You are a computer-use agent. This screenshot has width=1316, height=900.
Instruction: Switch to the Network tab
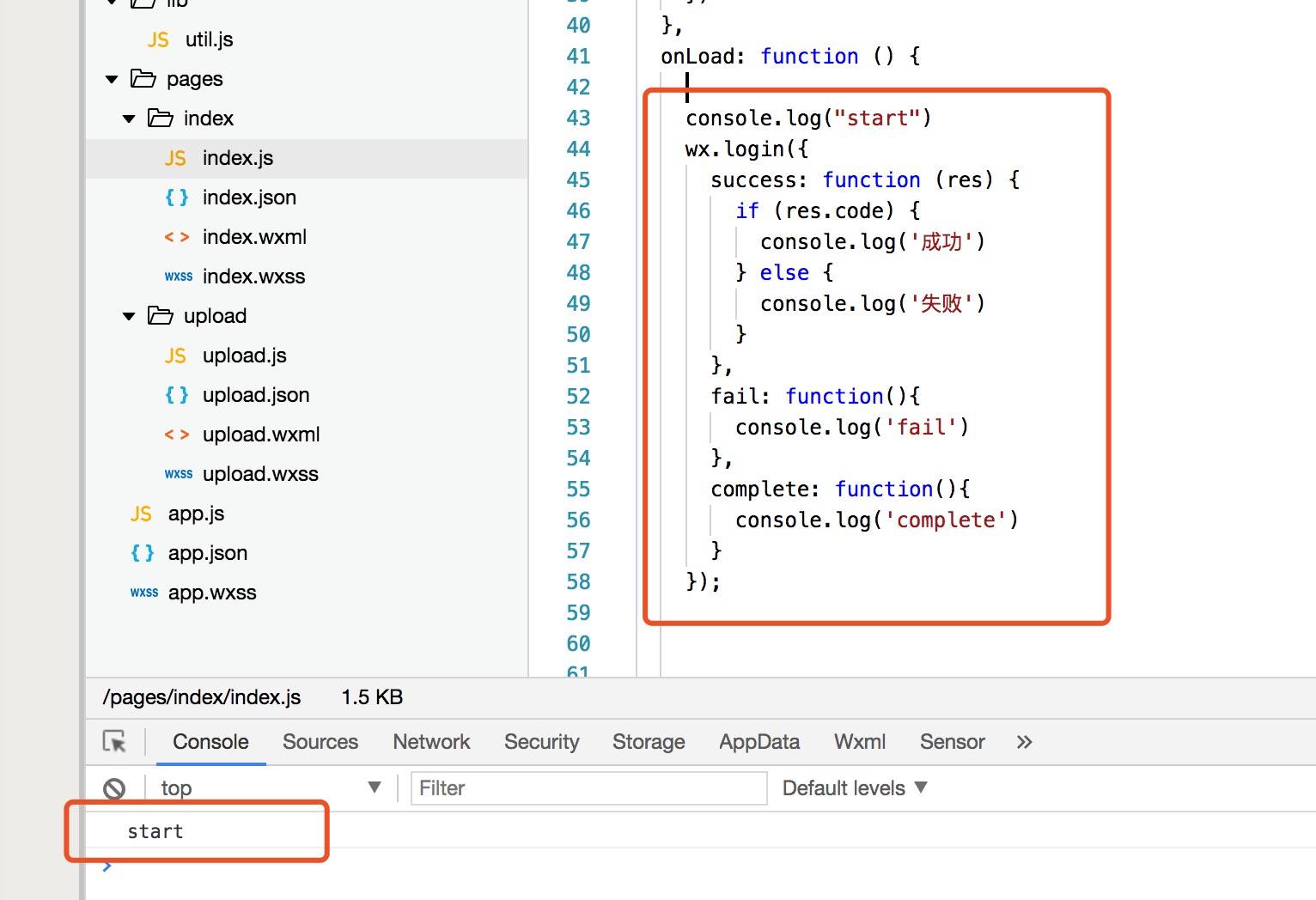pyautogui.click(x=431, y=742)
